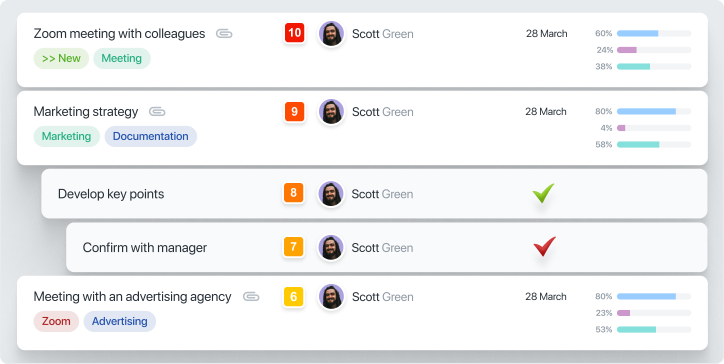724x364 pixels.
Task: Select the priority 9 badge
Action: [295, 111]
